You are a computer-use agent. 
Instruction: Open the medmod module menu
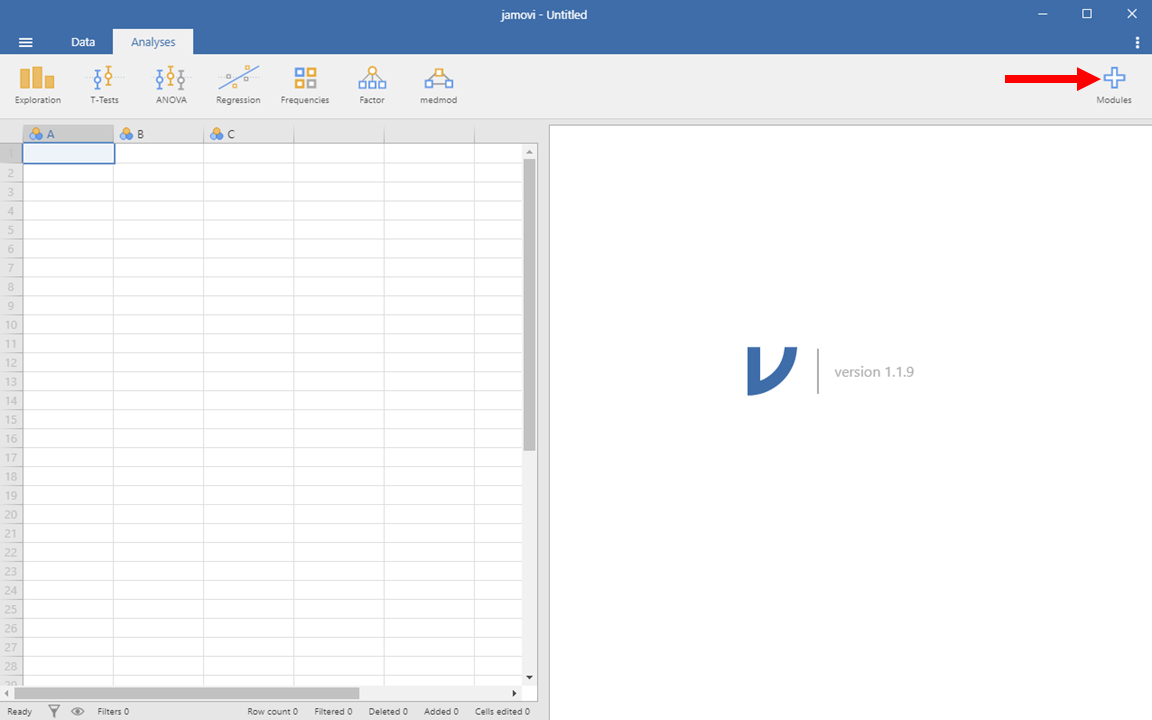click(x=438, y=84)
